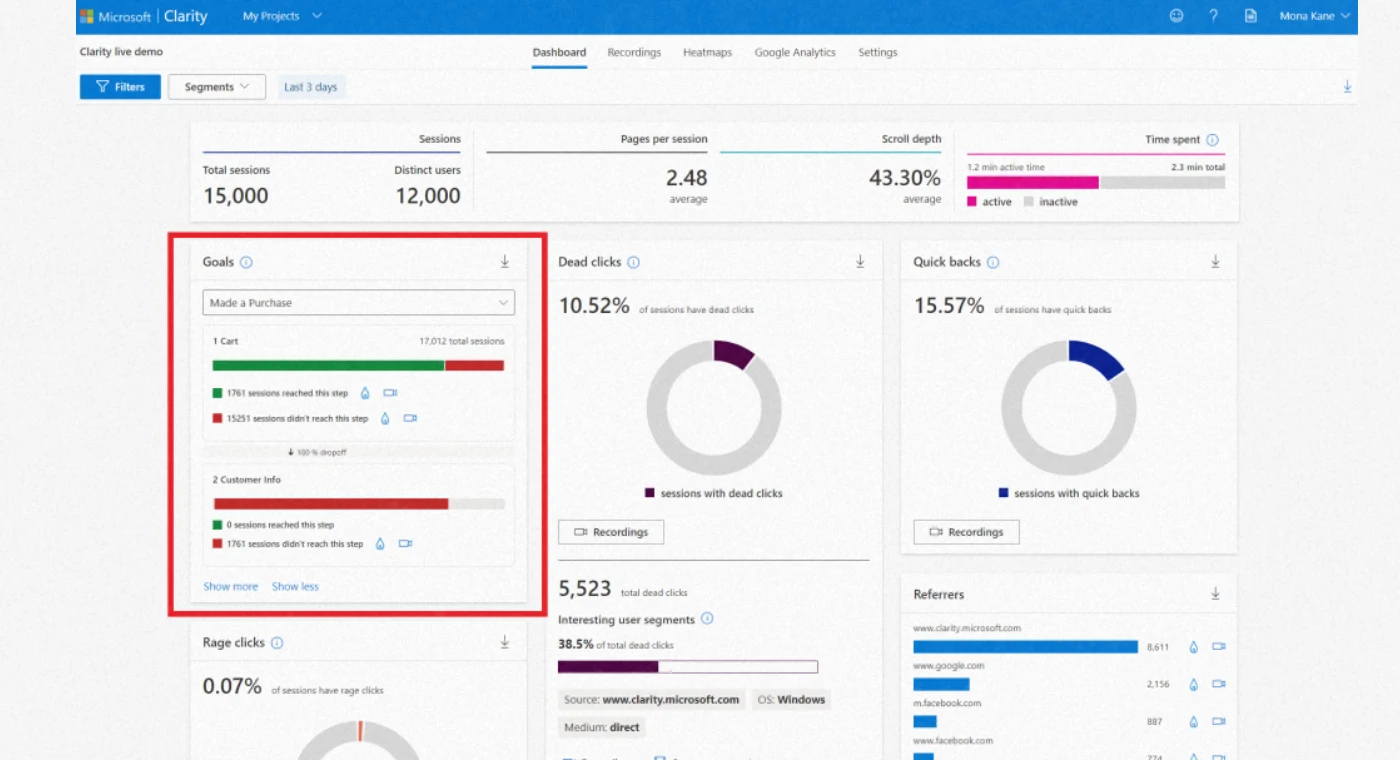
Task: Click the Goals info icon
Action: pyautogui.click(x=246, y=262)
